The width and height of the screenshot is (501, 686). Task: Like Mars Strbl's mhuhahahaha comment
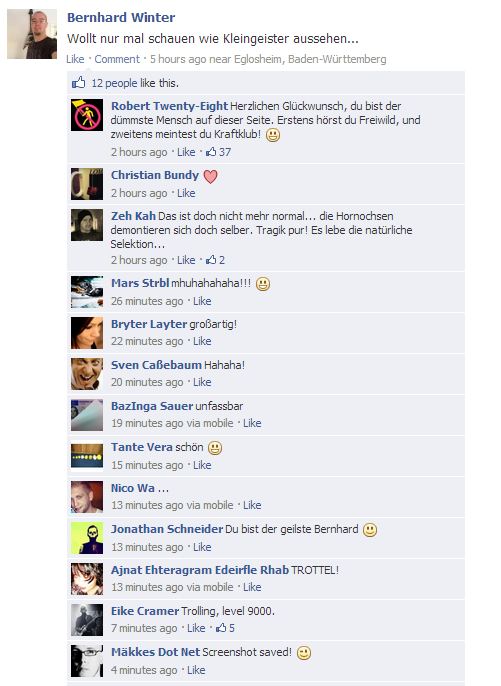202,301
